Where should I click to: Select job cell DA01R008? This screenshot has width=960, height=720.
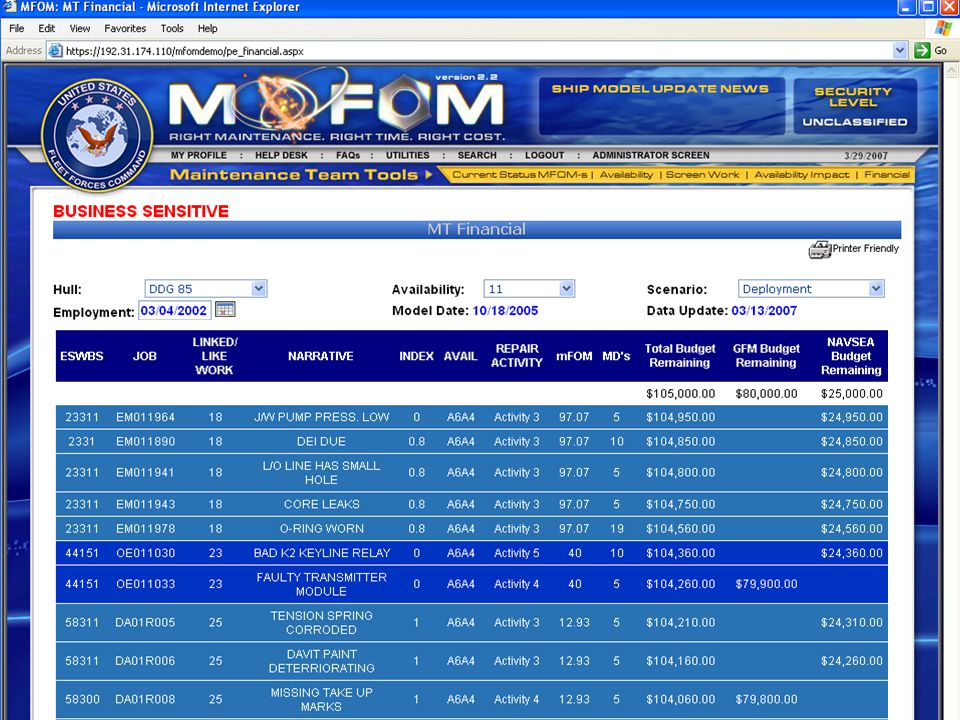click(145, 699)
